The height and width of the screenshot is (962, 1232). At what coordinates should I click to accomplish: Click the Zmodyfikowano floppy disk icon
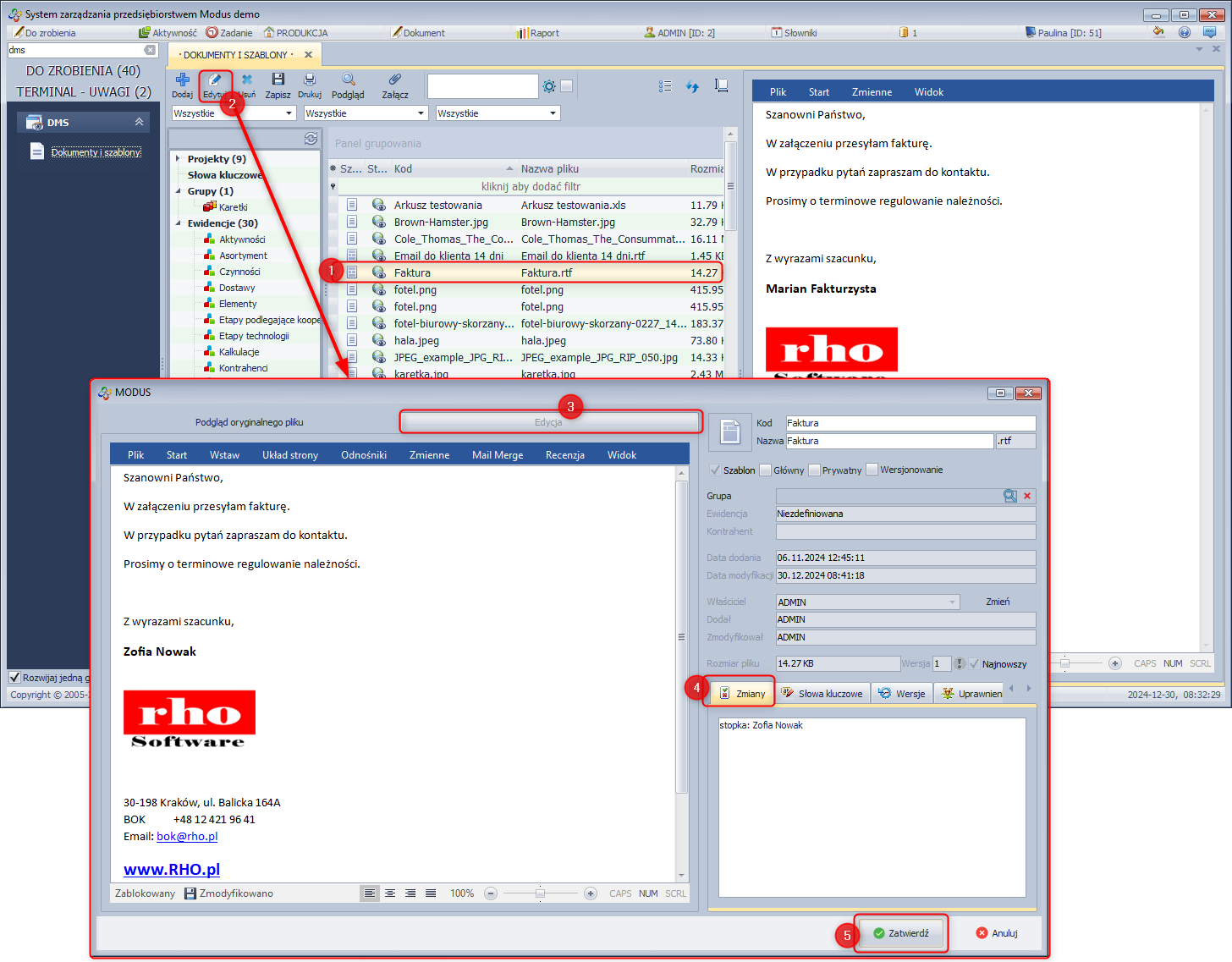point(190,893)
